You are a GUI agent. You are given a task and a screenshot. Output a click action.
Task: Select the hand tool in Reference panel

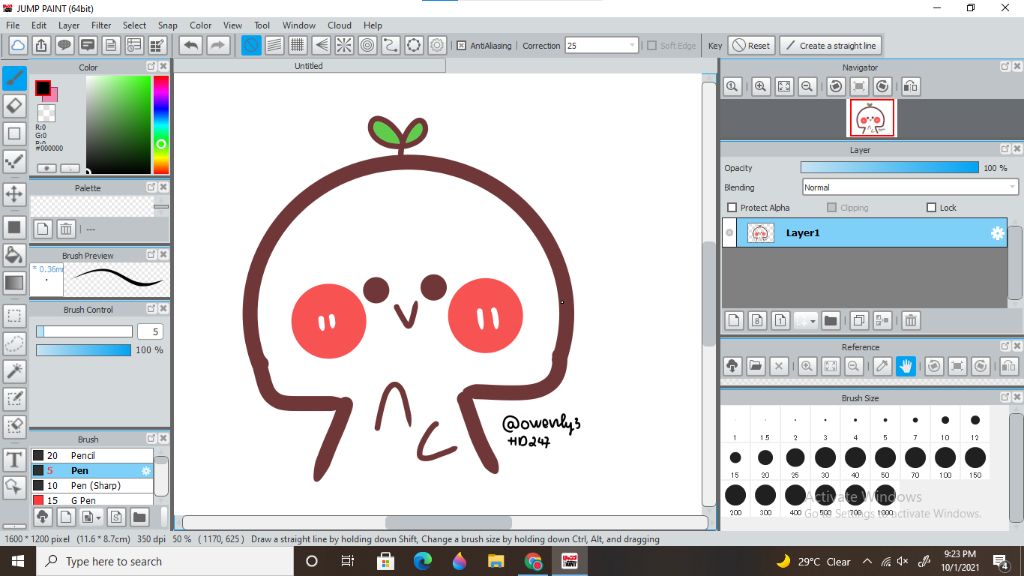tap(906, 366)
